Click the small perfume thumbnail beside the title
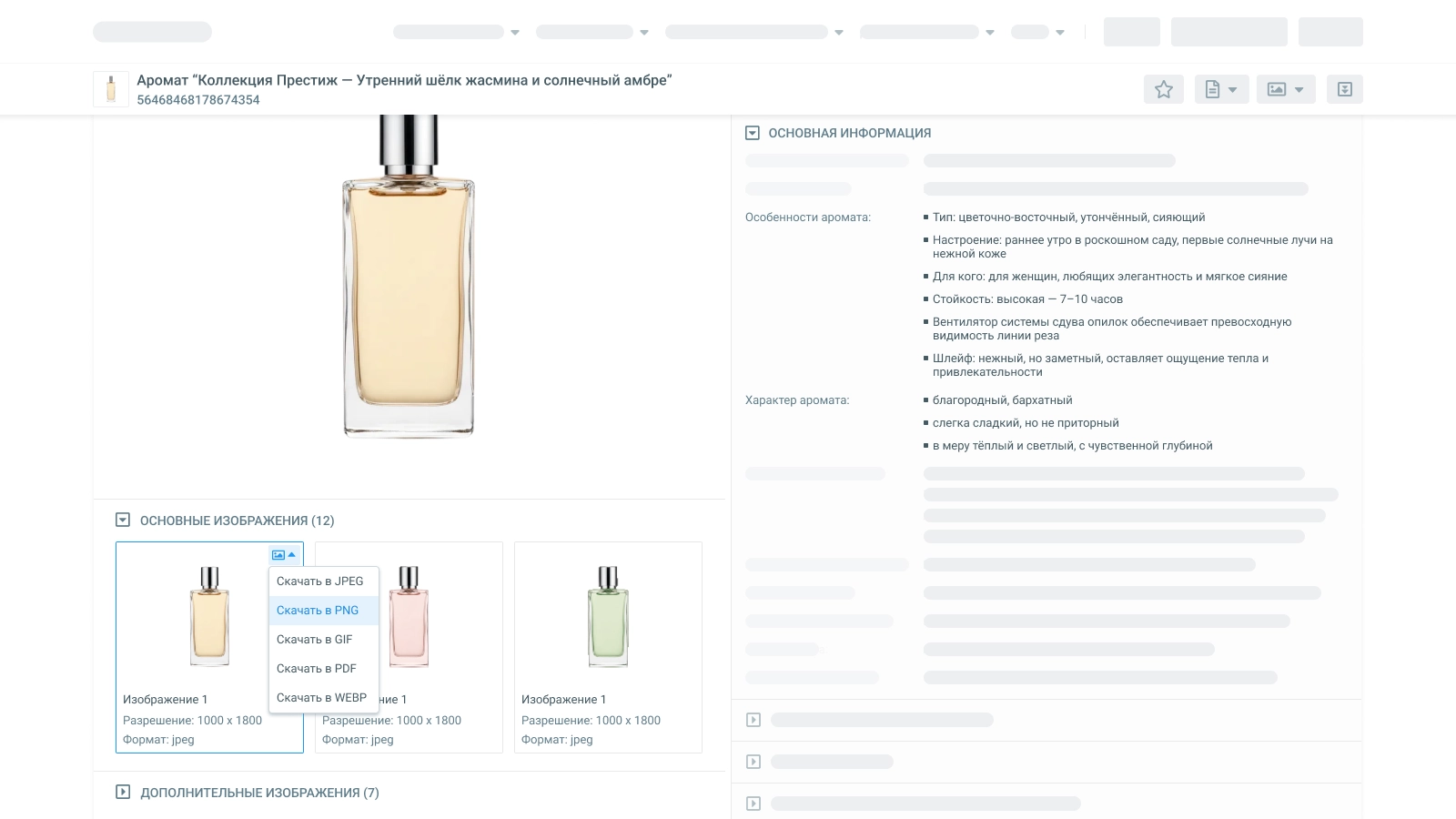 [111, 89]
